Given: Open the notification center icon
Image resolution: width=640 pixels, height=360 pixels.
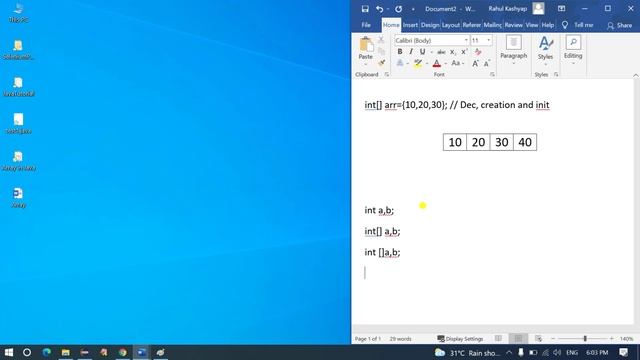Looking at the screenshot, I should (x=623, y=352).
